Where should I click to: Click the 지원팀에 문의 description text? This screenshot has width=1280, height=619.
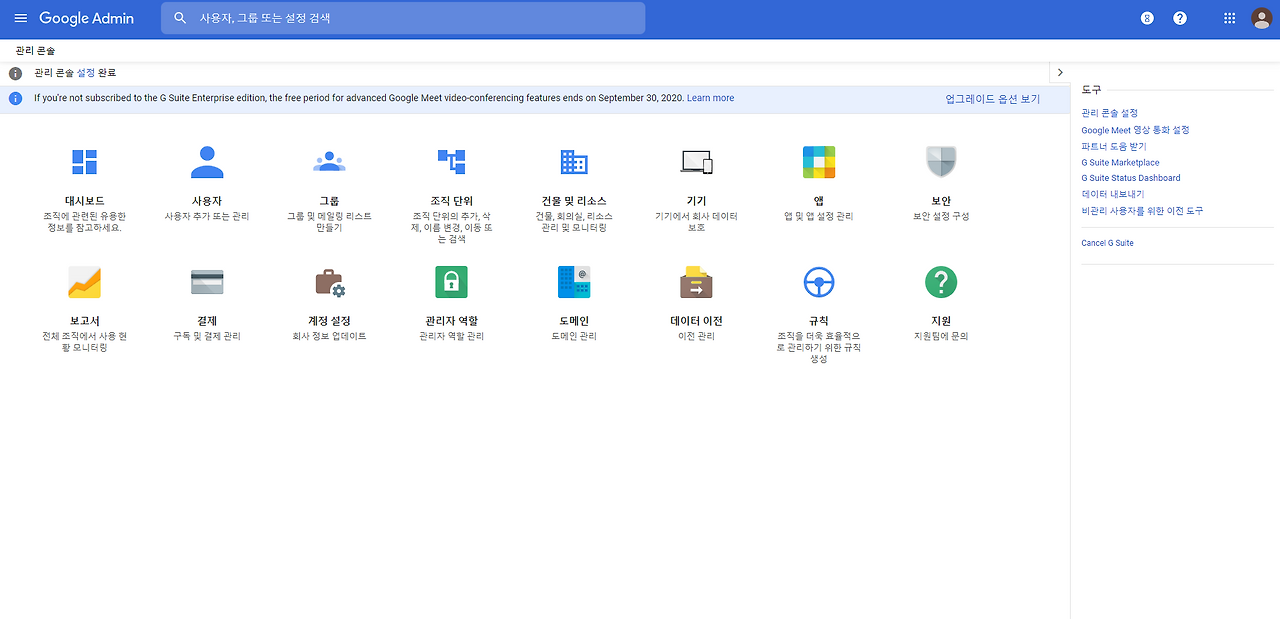[x=941, y=336]
